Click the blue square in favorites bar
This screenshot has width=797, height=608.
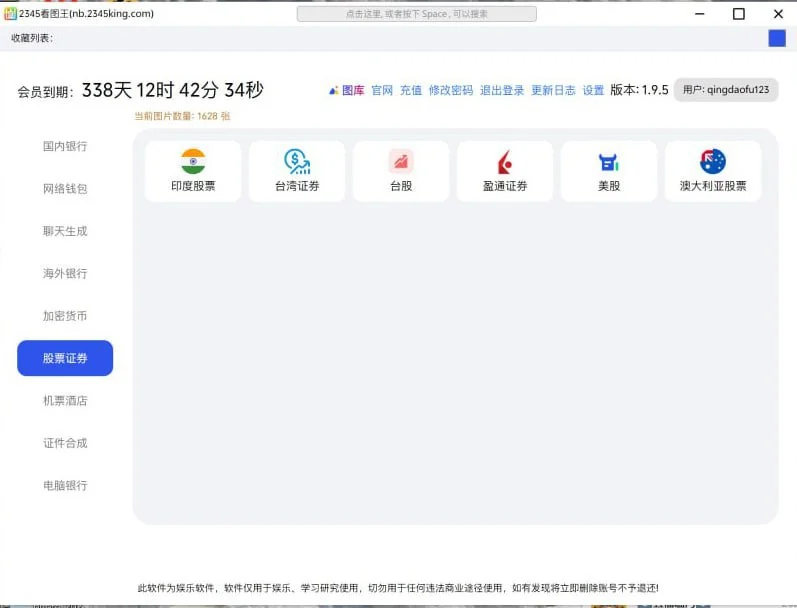(x=777, y=38)
